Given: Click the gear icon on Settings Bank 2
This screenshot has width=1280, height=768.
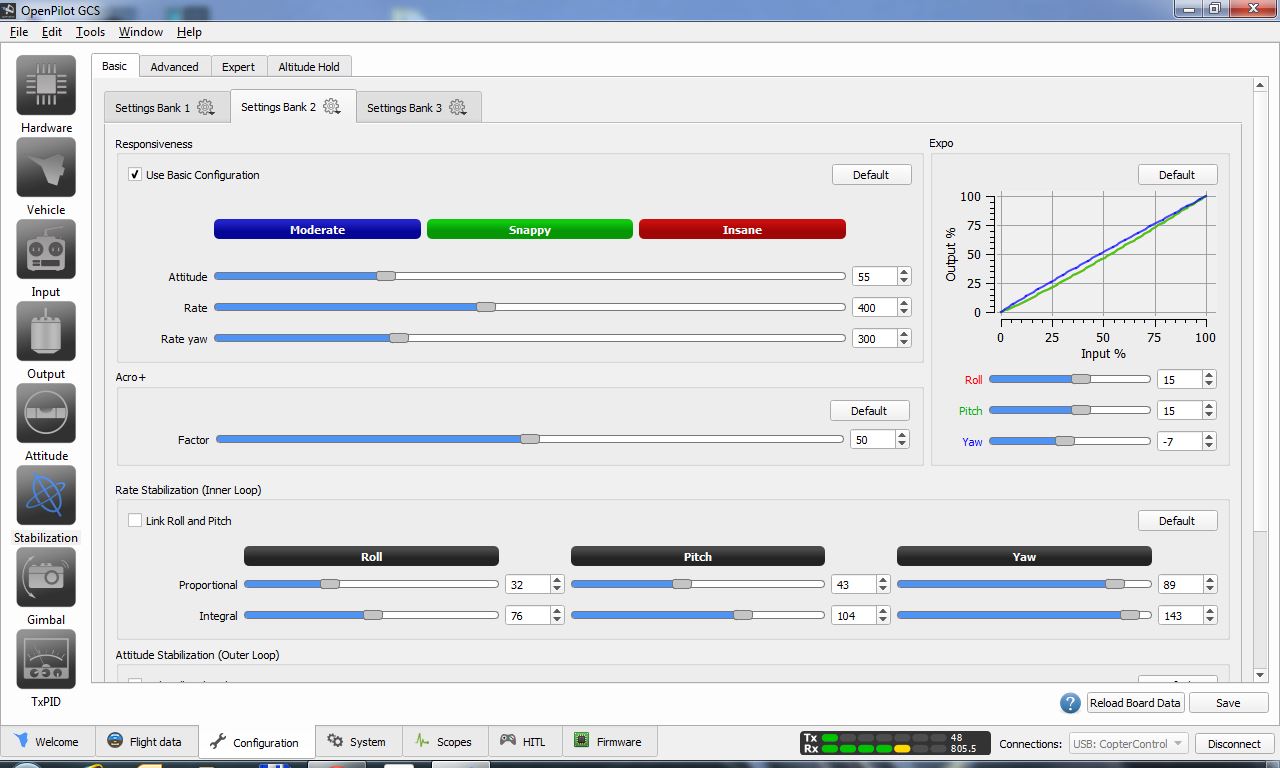Looking at the screenshot, I should coord(332,106).
